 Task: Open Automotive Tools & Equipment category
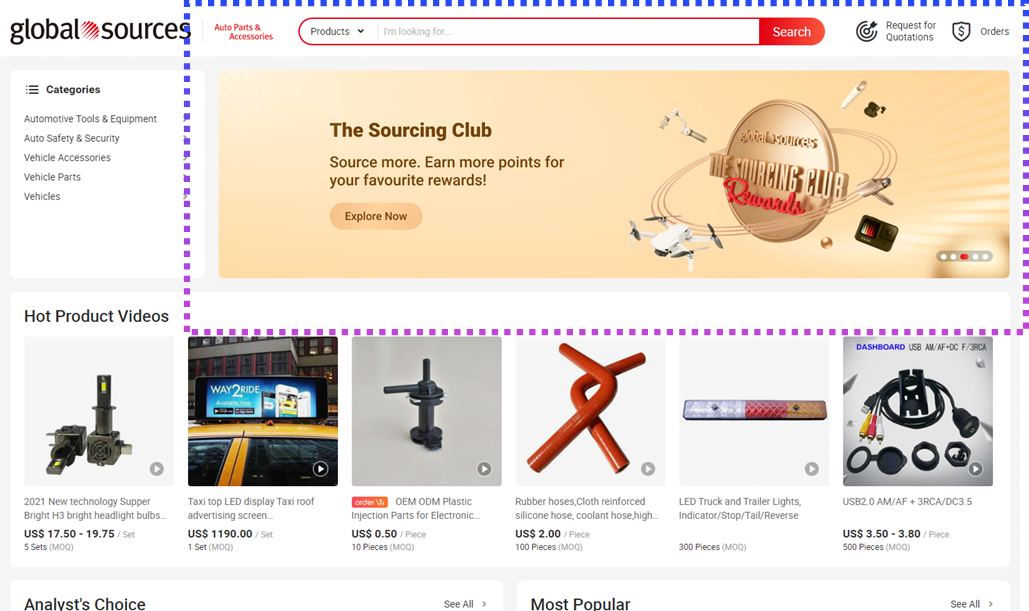point(91,119)
